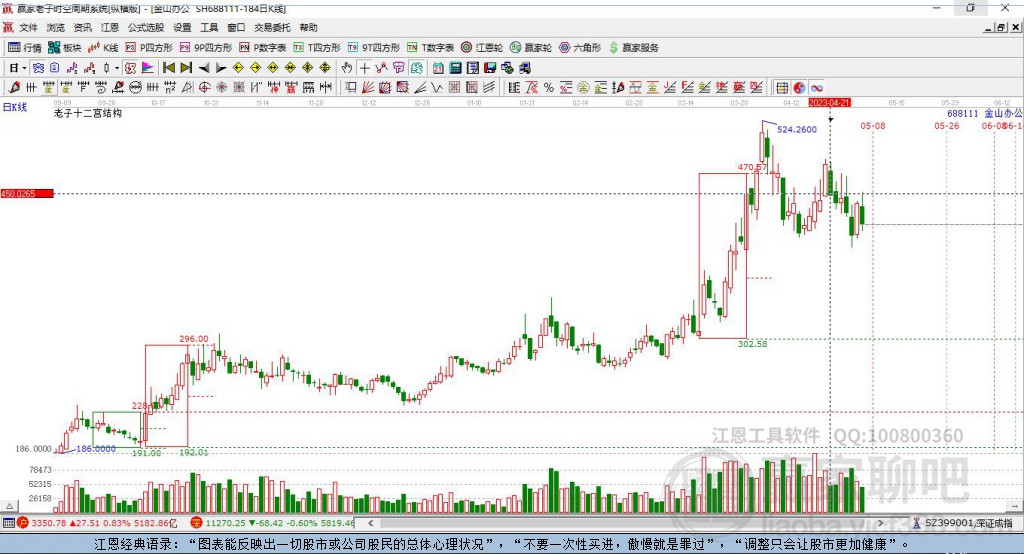Open the calendar date icon
Viewport: 1024px width, 554px height.
[x=438, y=68]
